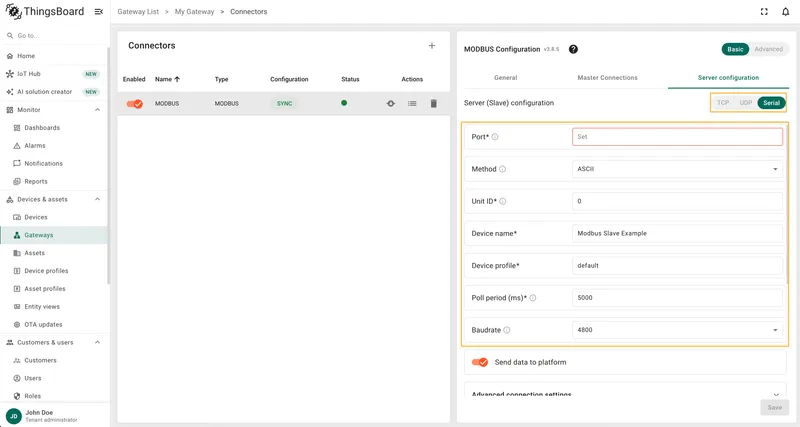
Task: Go to Gateway List breadcrumb
Action: (138, 12)
